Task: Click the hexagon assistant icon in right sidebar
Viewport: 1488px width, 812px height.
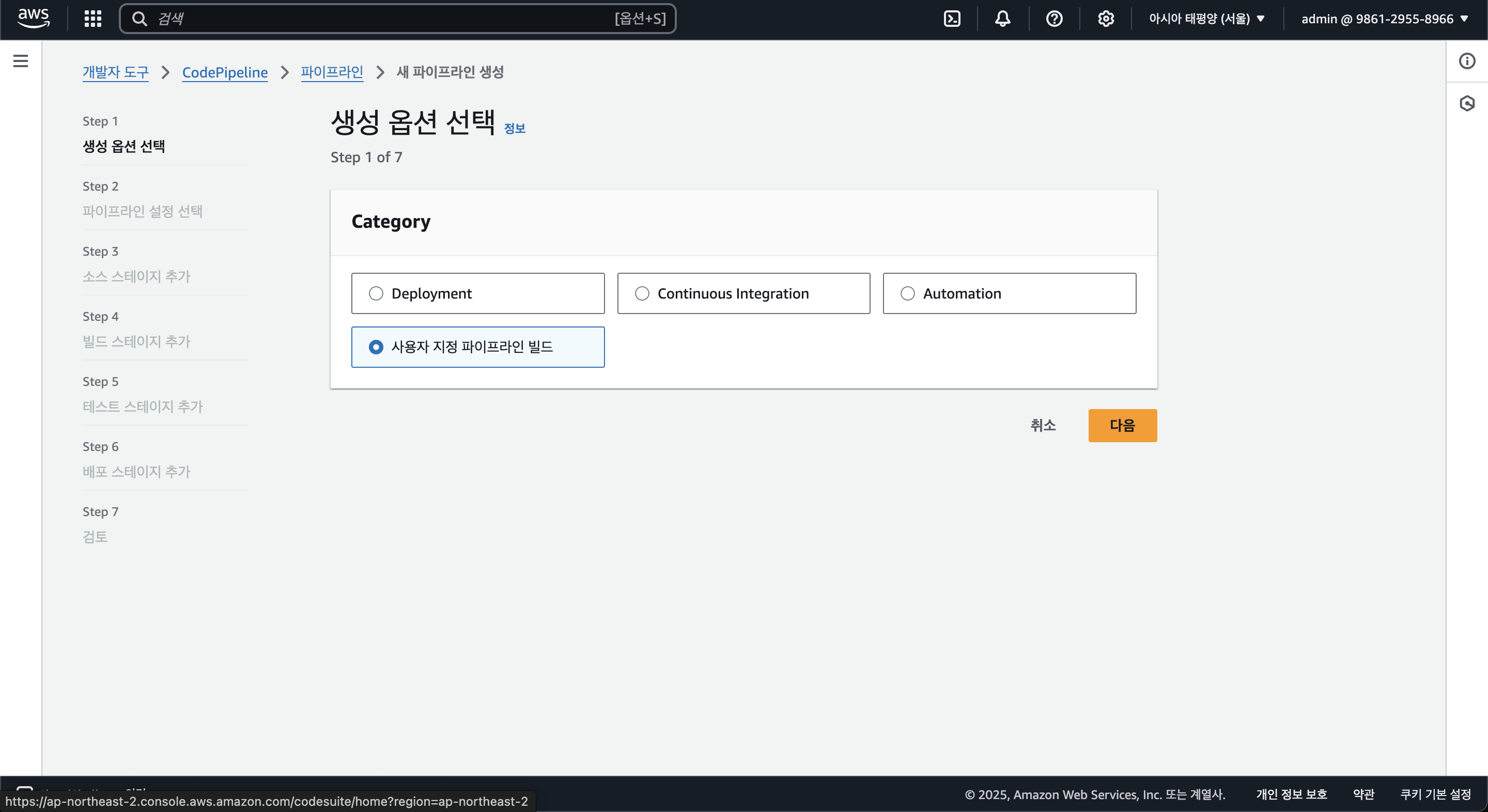Action: click(x=1467, y=103)
